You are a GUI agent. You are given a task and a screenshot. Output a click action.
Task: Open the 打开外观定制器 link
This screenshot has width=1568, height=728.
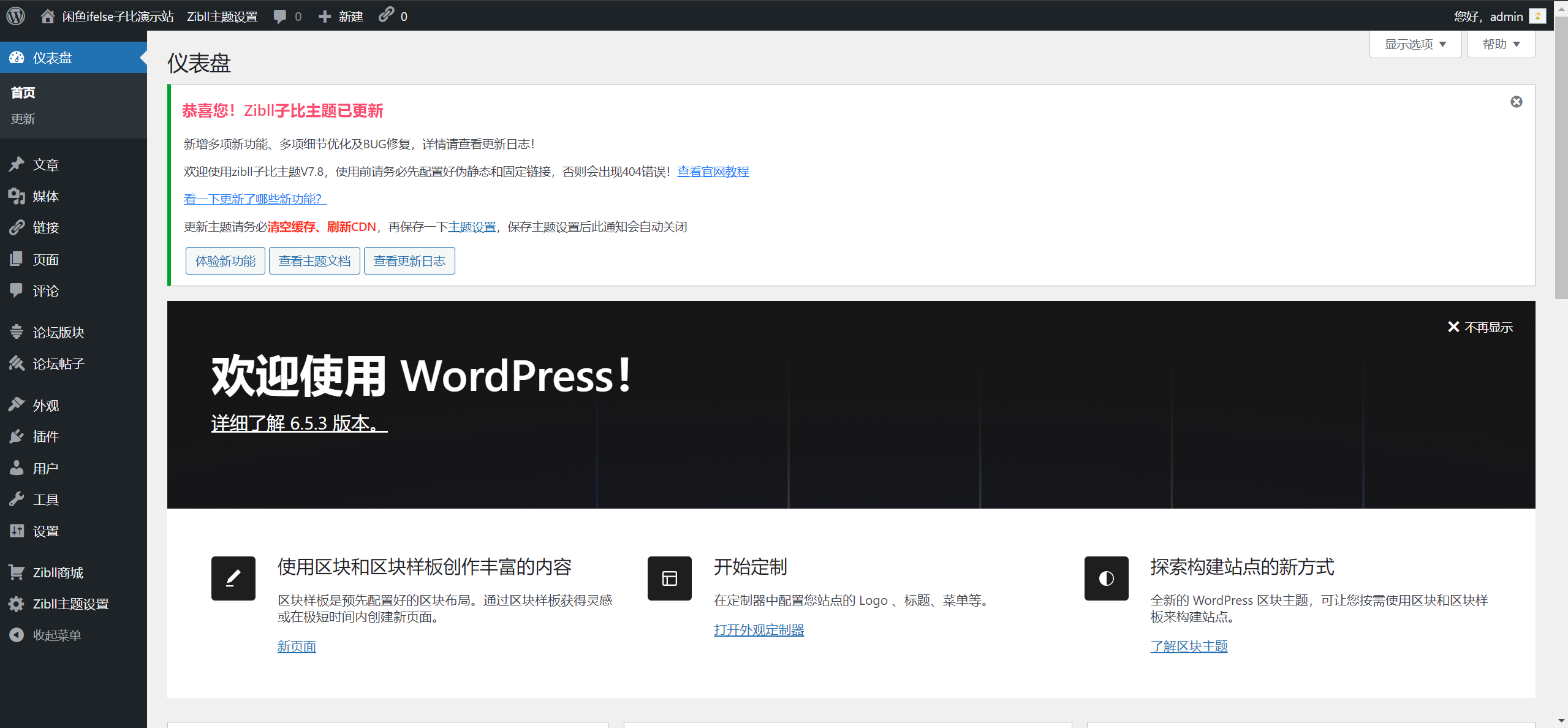tap(759, 630)
